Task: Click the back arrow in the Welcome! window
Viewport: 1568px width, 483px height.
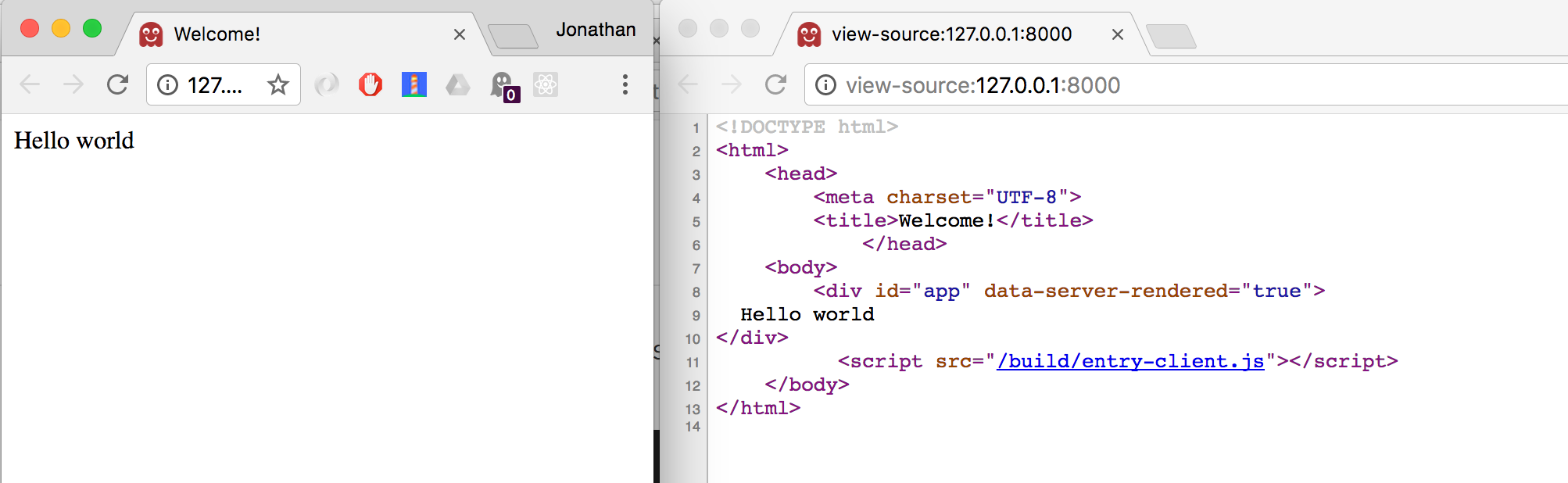Action: (x=30, y=84)
